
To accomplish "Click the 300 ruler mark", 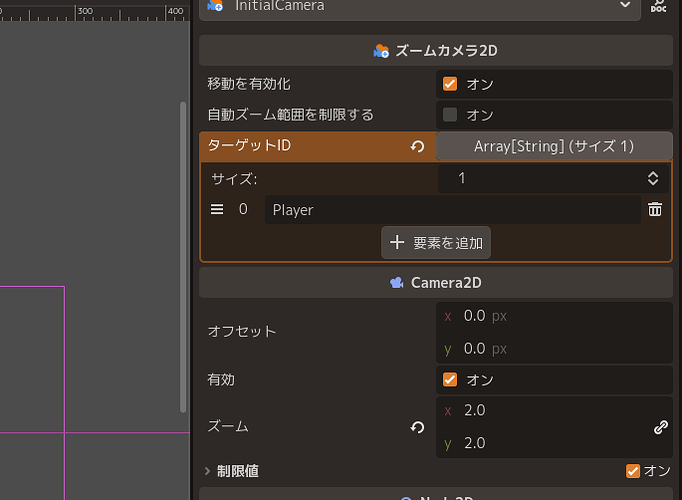I will 85,11.
